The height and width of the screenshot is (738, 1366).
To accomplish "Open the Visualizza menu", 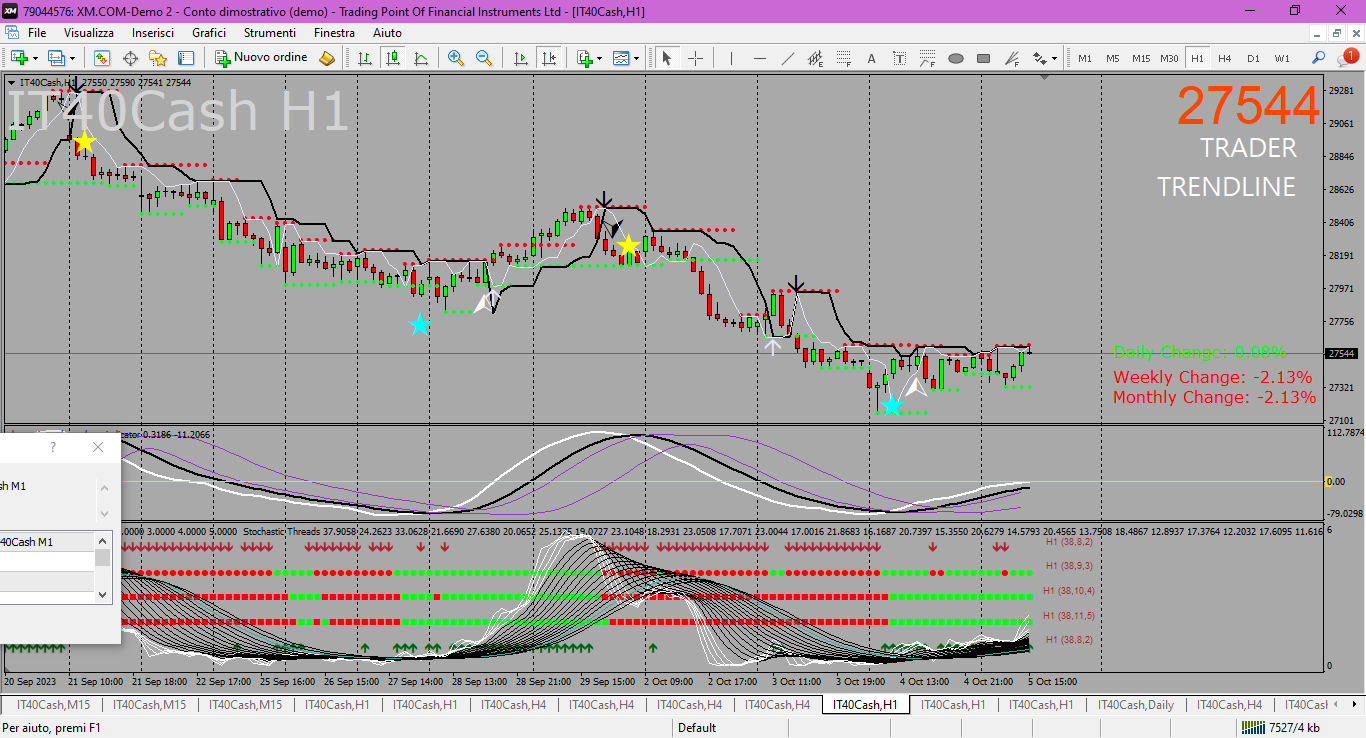I will (89, 33).
